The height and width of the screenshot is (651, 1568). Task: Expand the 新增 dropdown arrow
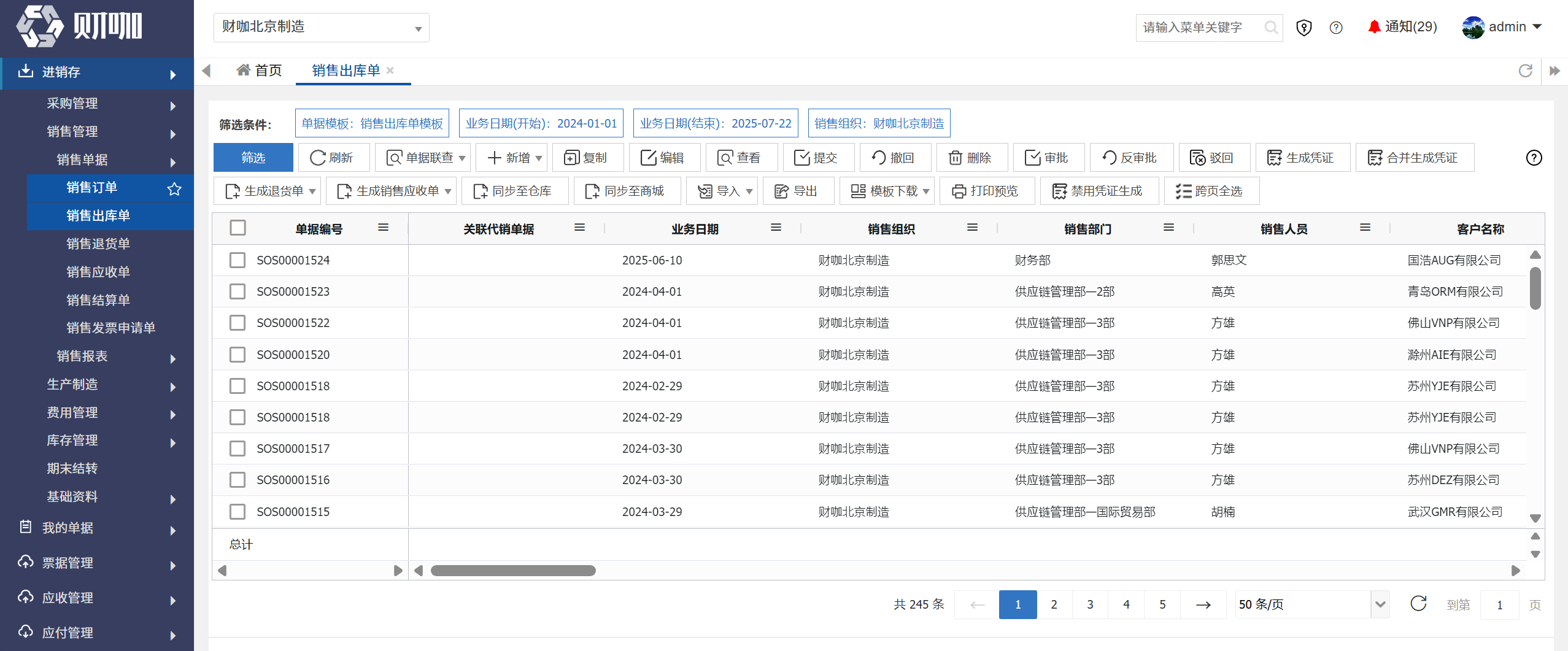(x=539, y=158)
